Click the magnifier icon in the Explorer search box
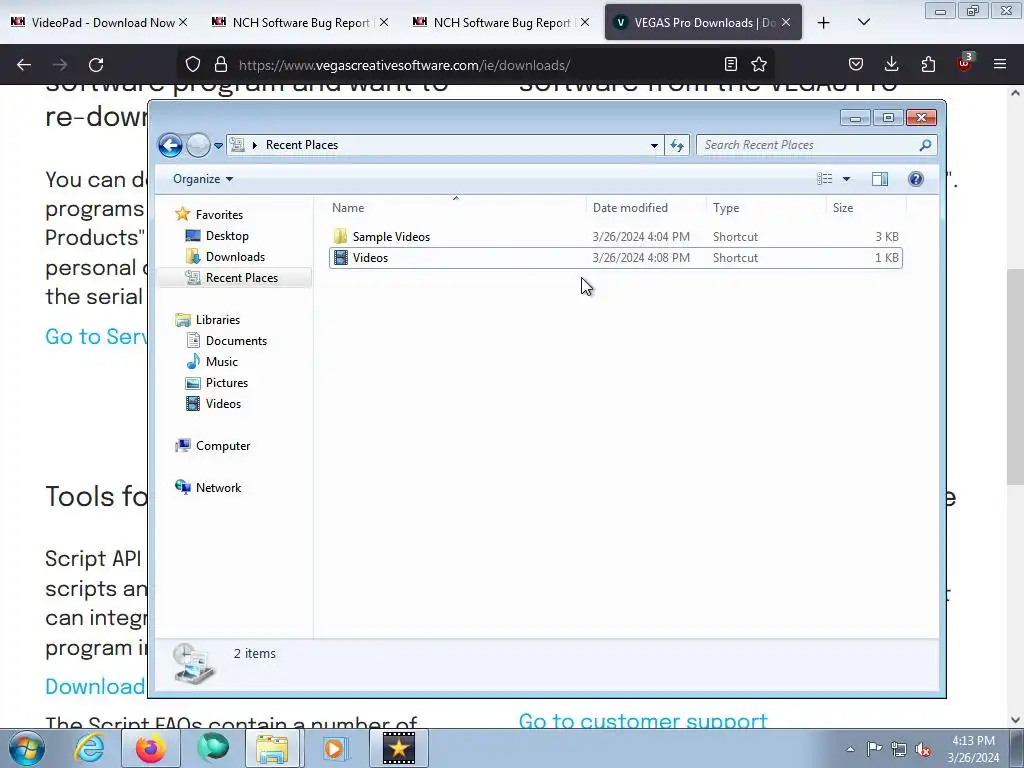This screenshot has height=768, width=1024. [925, 145]
